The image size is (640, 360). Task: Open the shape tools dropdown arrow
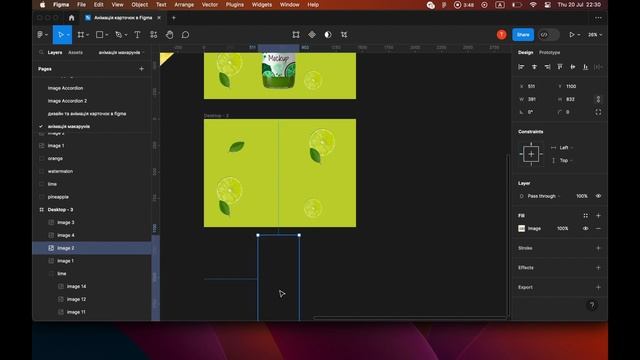click(107, 35)
